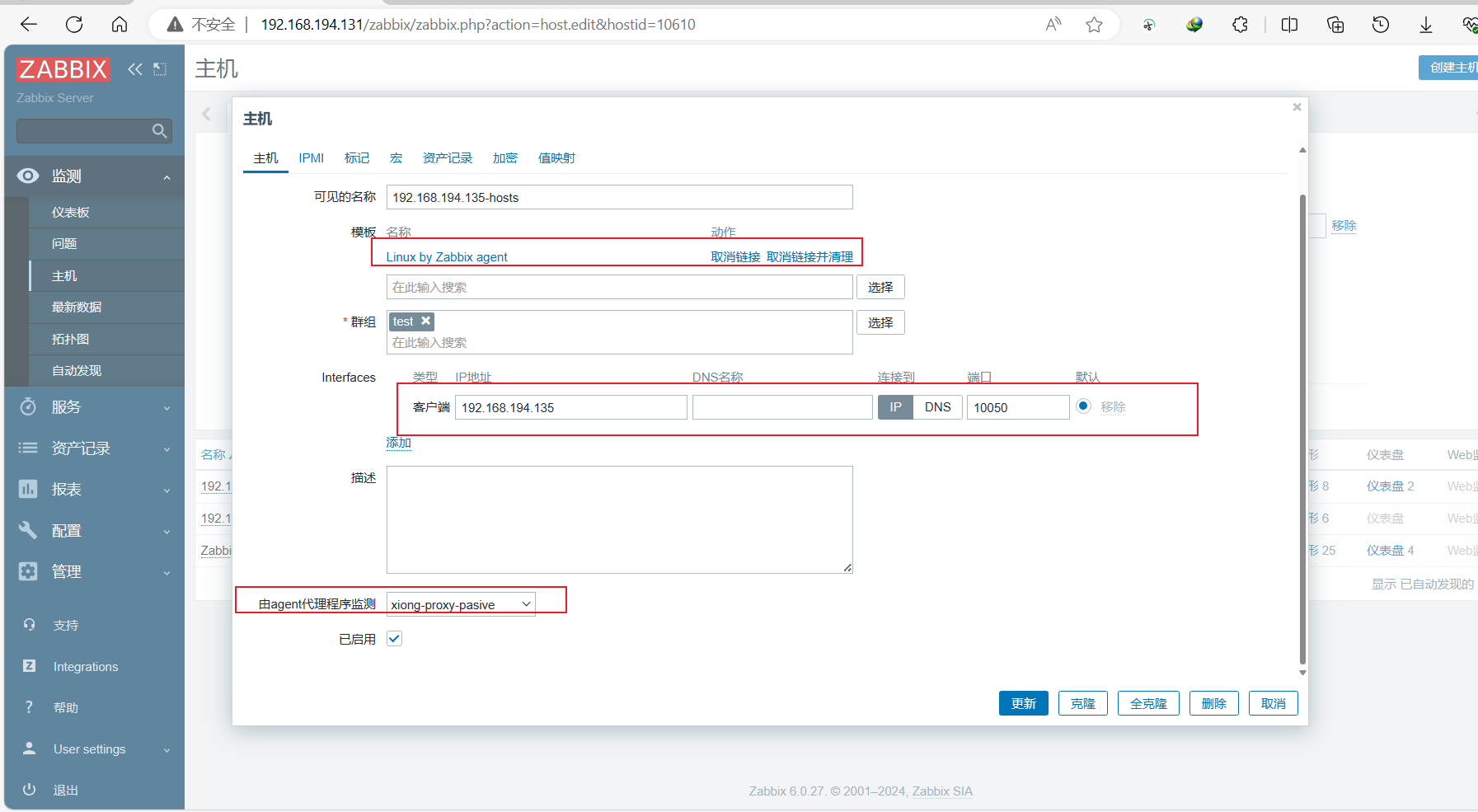
Task: Open the browser downloads arrow icon
Action: tap(1426, 25)
